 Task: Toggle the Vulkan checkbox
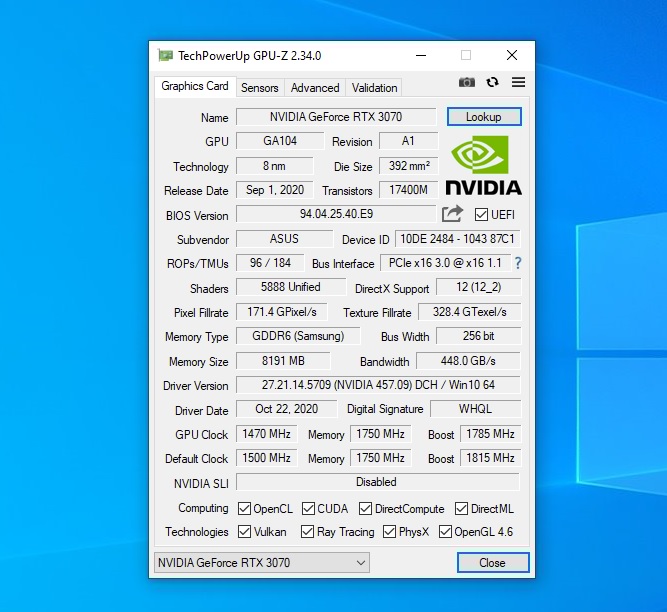click(245, 532)
